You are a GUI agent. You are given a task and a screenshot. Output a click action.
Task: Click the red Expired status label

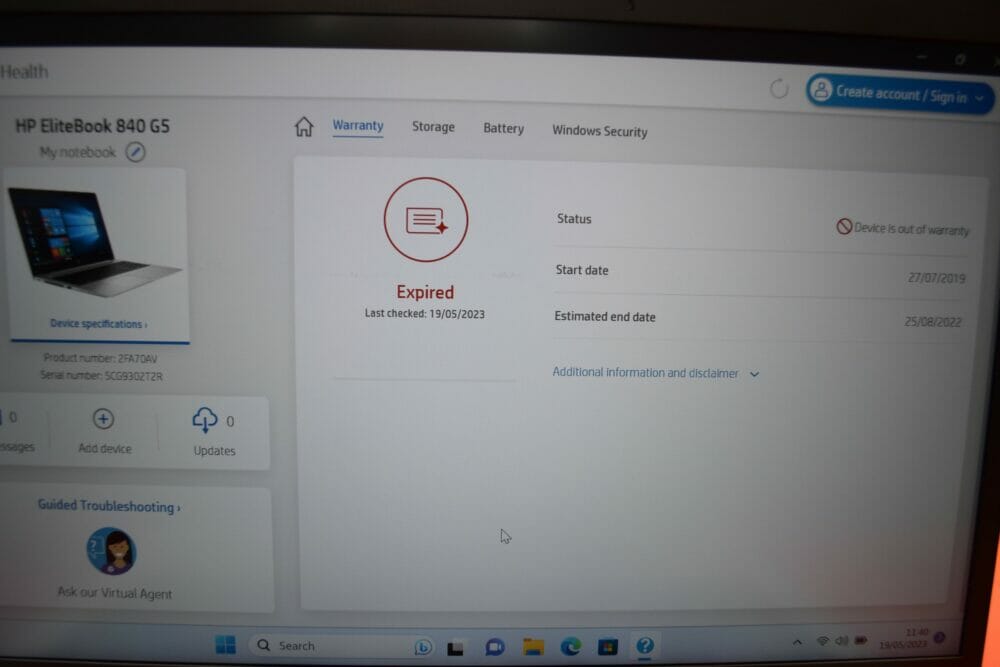pyautogui.click(x=425, y=292)
